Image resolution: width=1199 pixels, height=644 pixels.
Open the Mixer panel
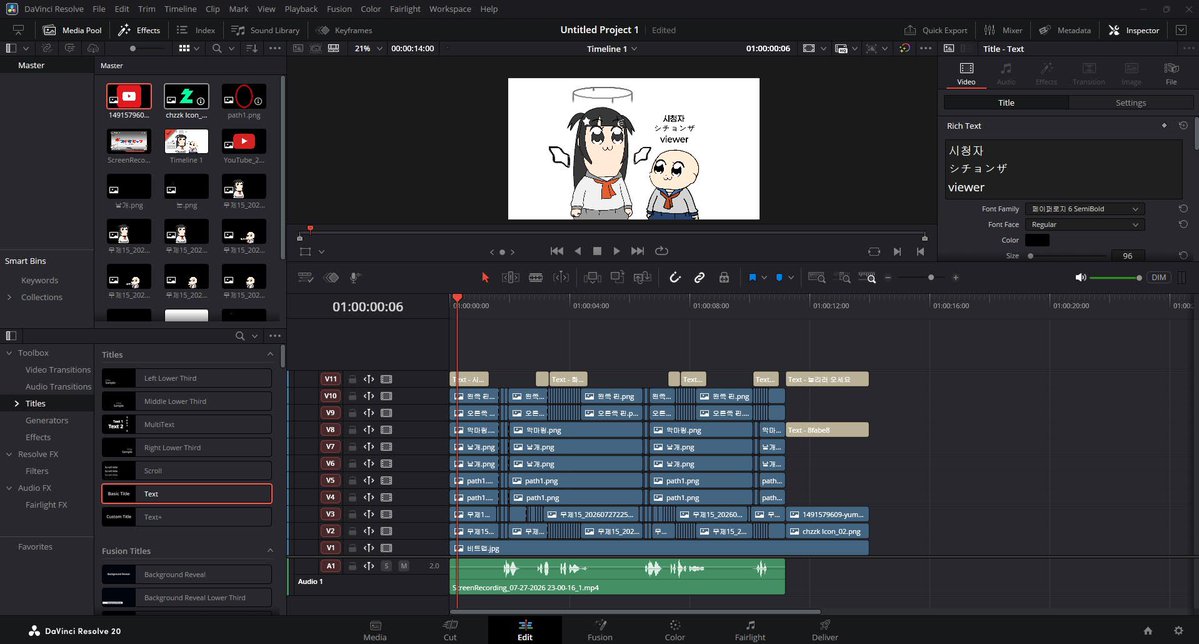coord(1003,30)
